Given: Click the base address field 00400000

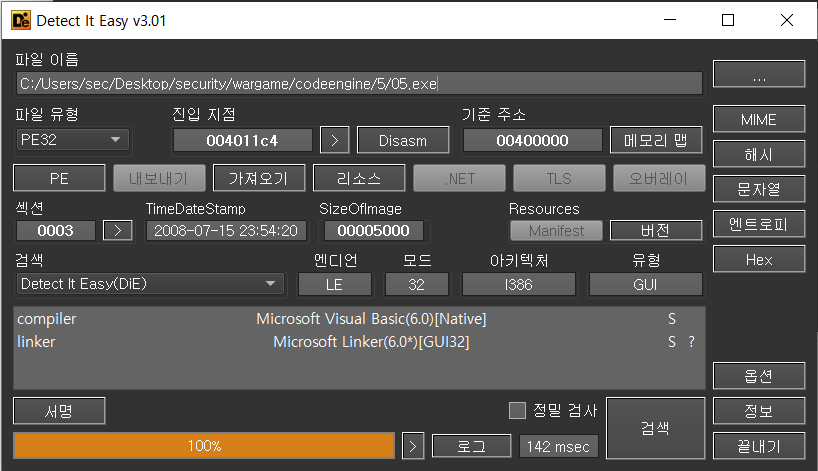Looking at the screenshot, I should pyautogui.click(x=532, y=140).
